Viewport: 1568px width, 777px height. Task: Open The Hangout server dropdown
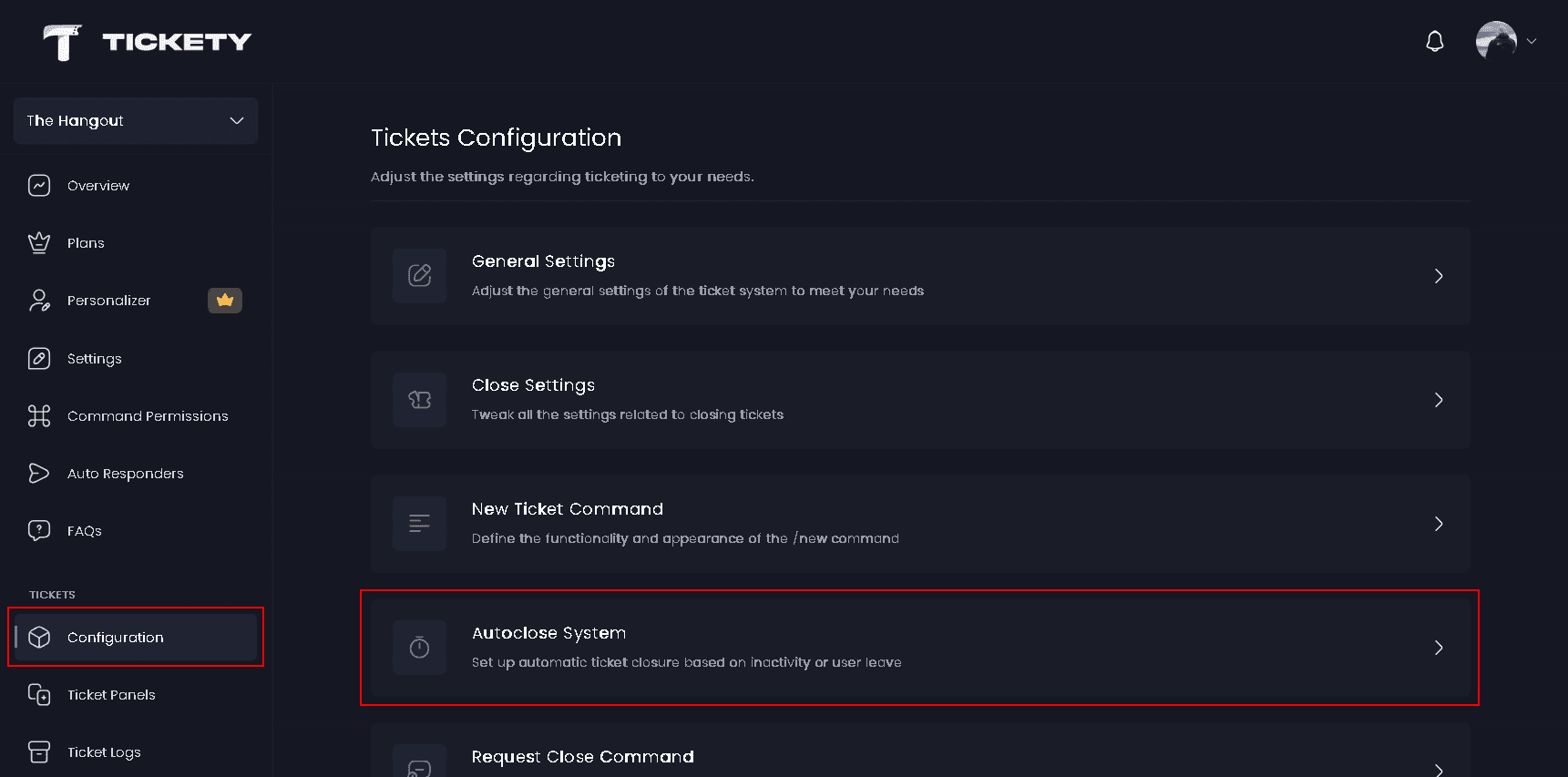click(136, 121)
